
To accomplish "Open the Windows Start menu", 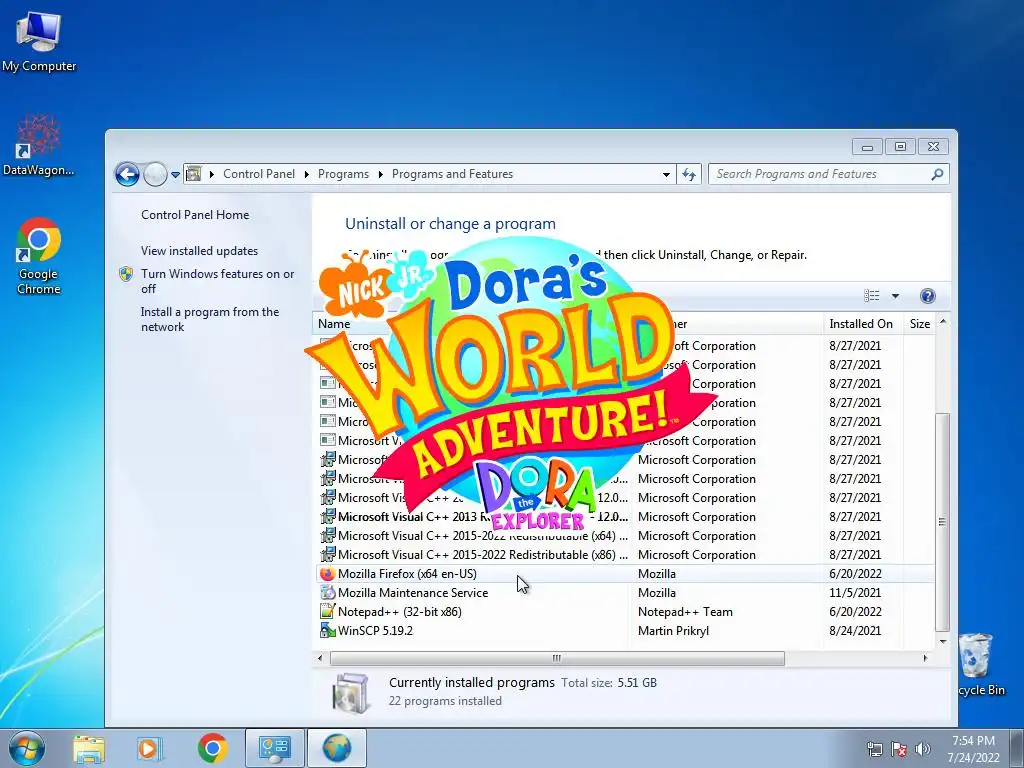I will [26, 748].
